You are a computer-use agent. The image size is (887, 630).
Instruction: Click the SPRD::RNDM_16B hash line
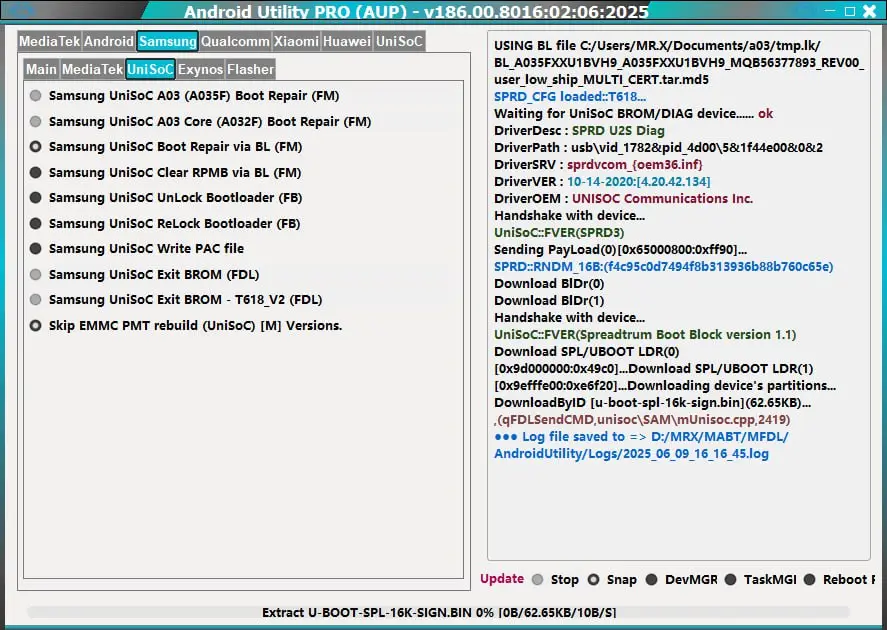pos(664,266)
